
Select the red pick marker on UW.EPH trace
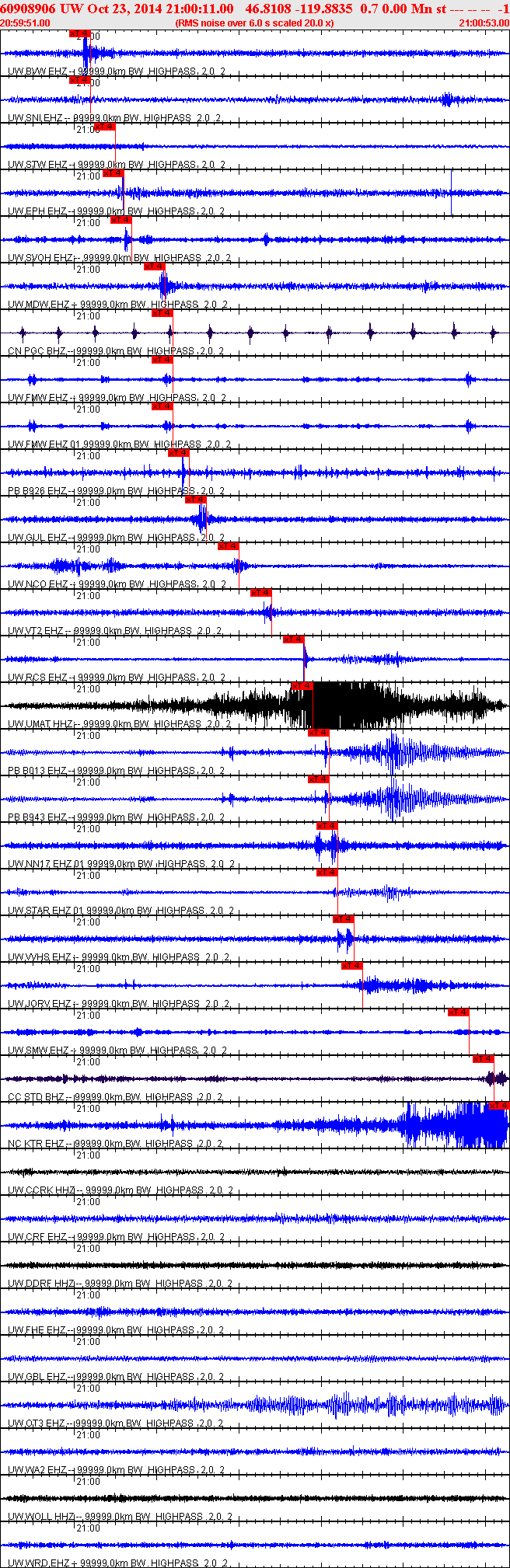(114, 173)
